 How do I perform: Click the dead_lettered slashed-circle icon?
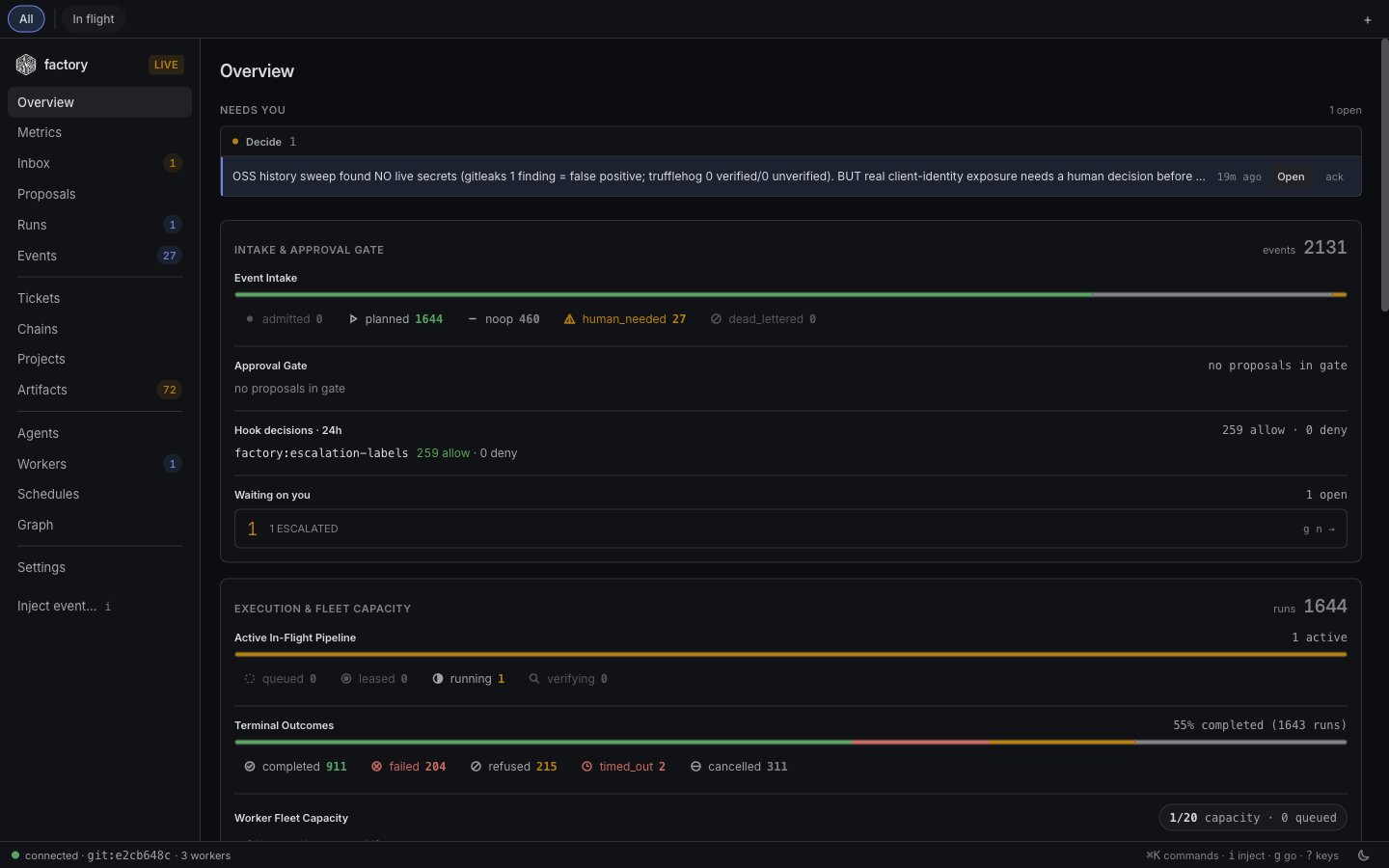coord(716,319)
